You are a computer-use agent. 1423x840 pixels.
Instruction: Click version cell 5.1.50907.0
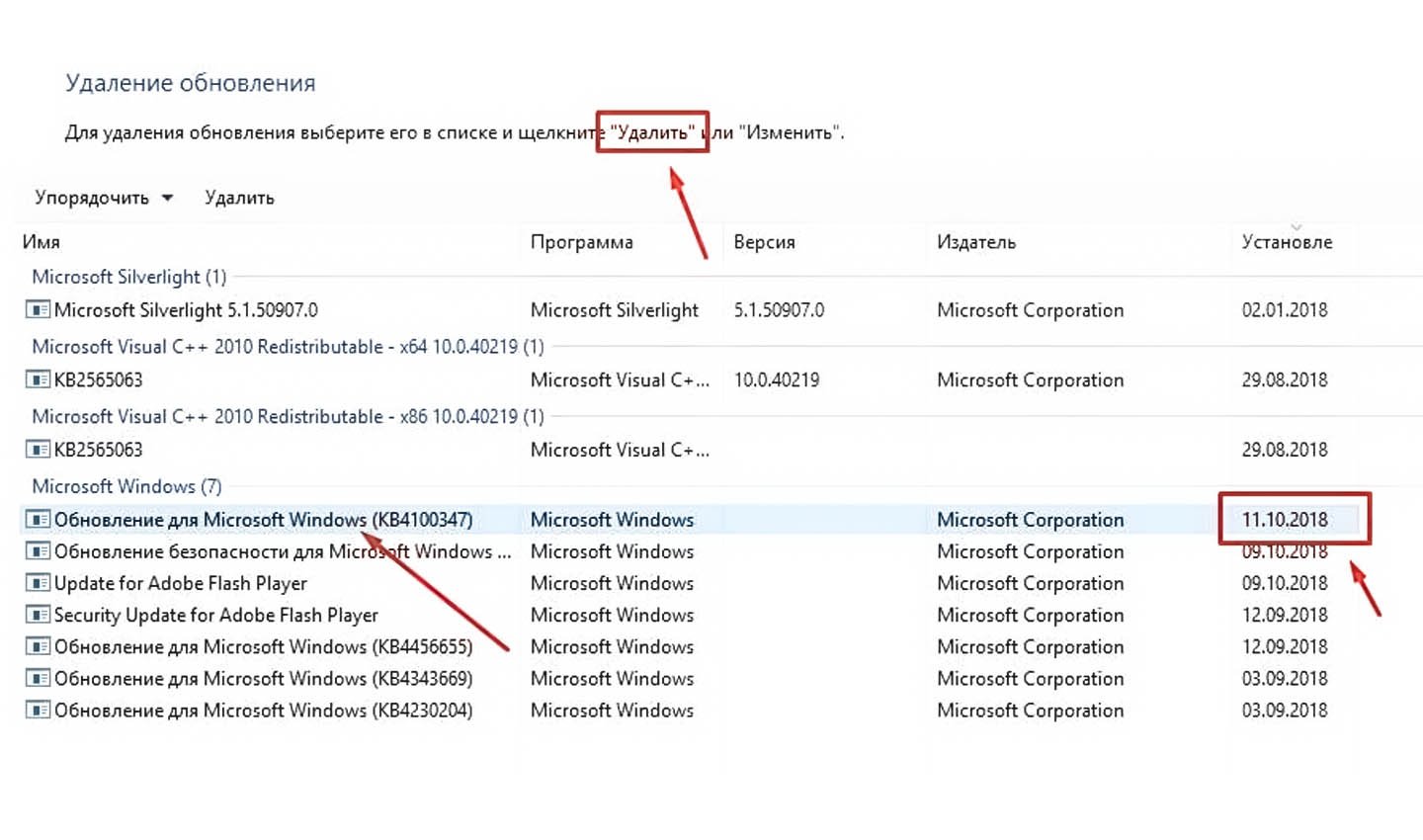(x=779, y=310)
